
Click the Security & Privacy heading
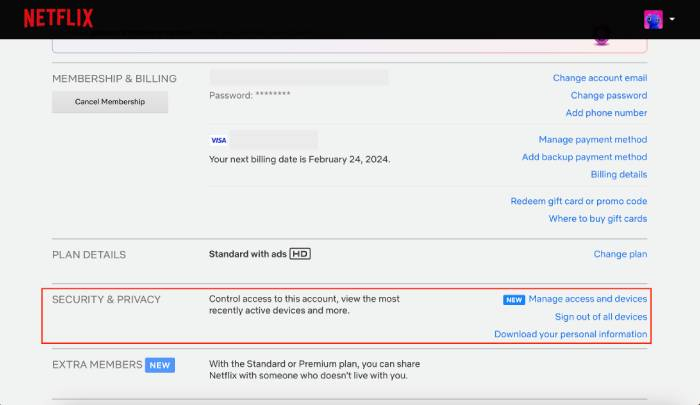click(106, 299)
